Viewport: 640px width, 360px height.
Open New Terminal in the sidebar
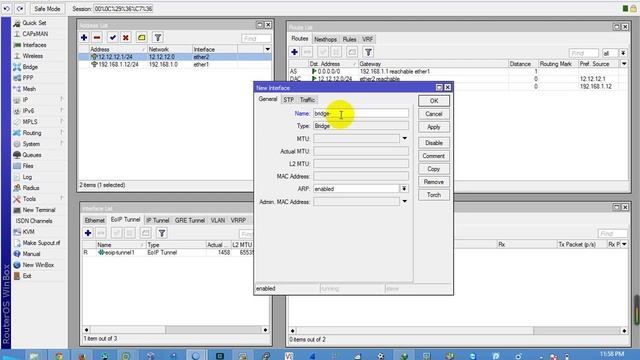click(x=39, y=210)
